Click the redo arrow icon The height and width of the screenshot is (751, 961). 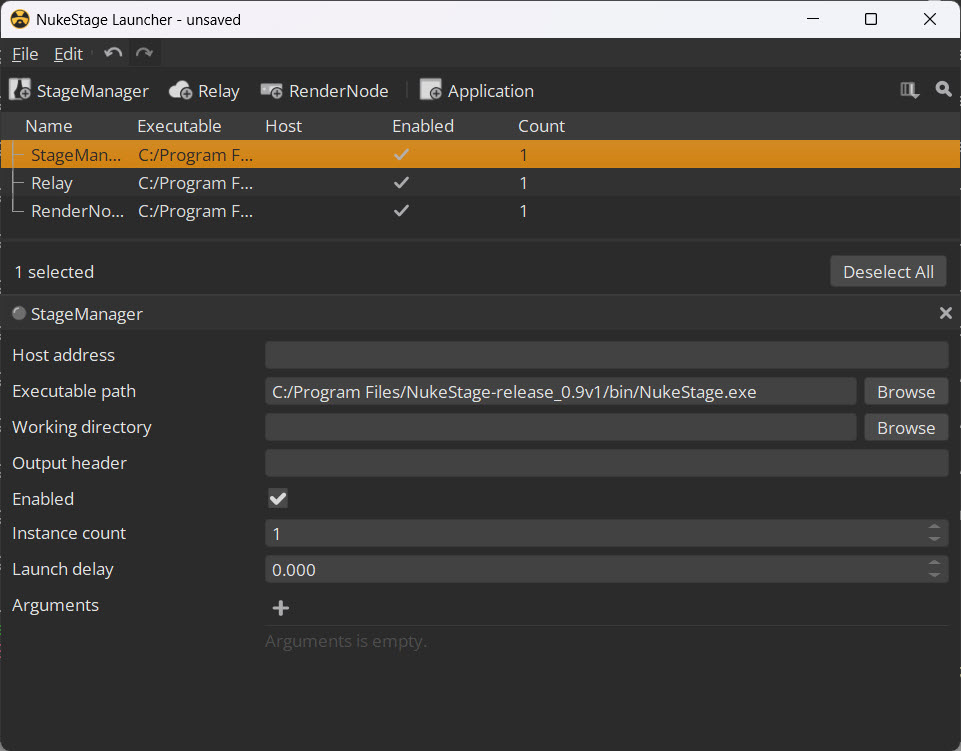click(145, 54)
